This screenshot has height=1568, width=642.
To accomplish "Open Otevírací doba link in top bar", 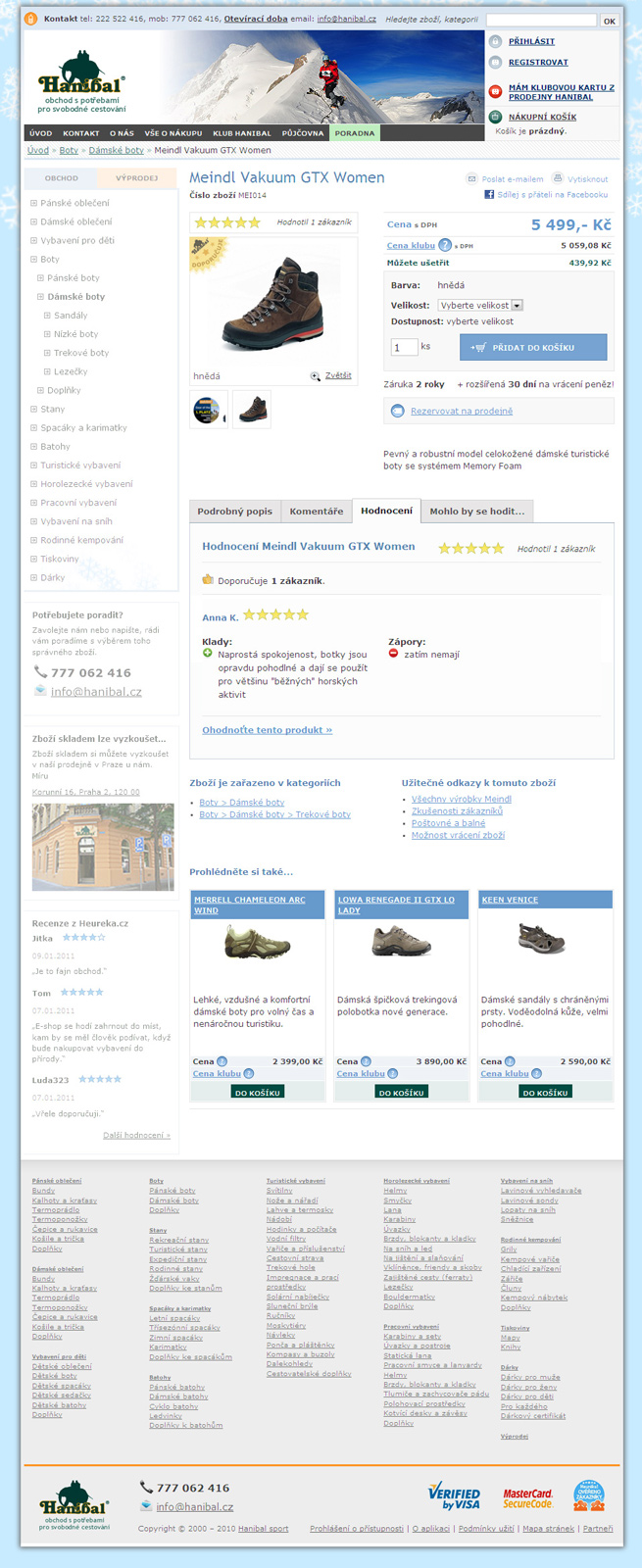I will point(256,19).
